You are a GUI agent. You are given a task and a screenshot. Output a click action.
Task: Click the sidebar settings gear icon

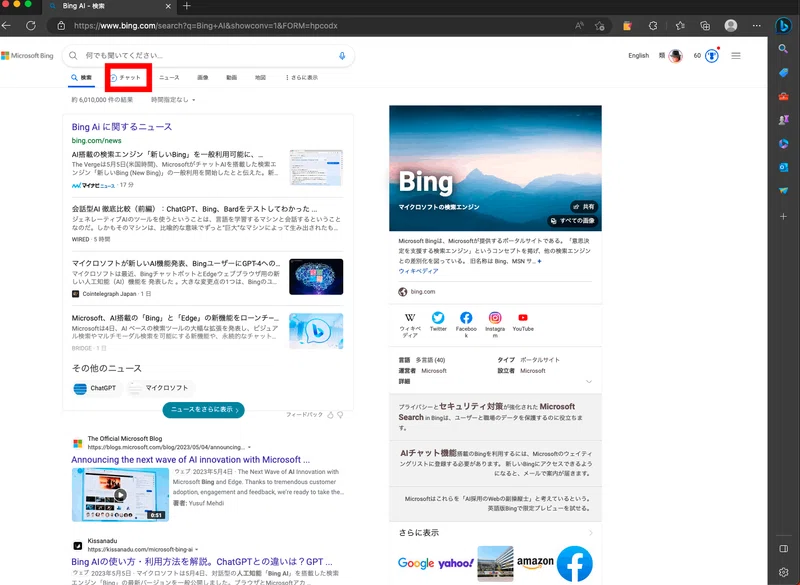pos(784,572)
